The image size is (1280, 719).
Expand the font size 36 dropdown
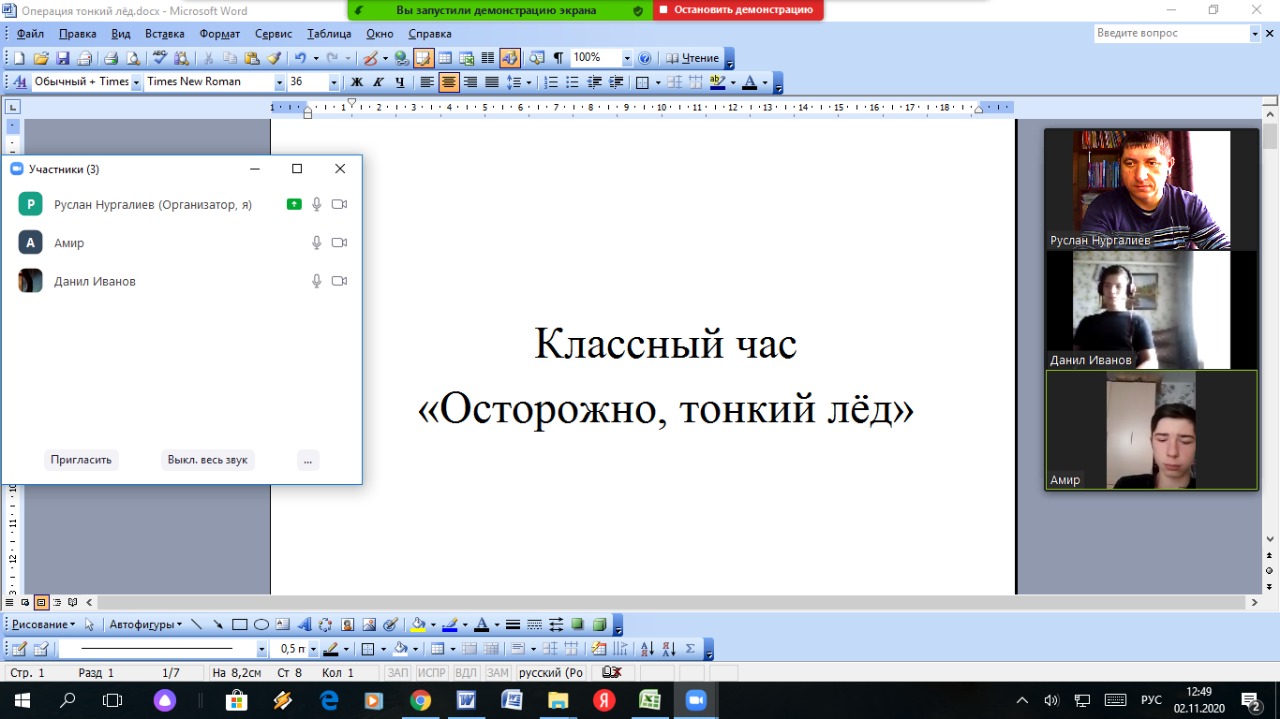tap(333, 83)
